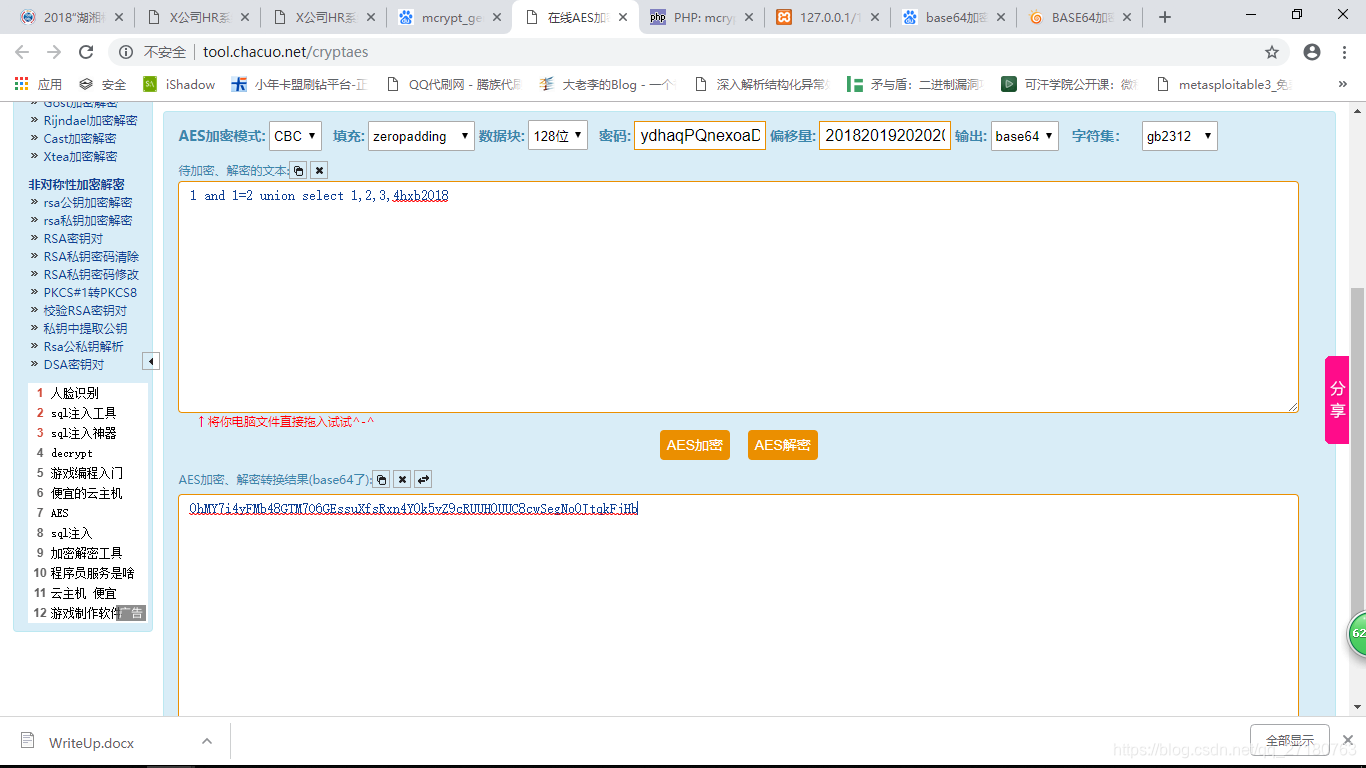Open the Chrome profile avatar menu
Screen dimensions: 1366x768
[x=1312, y=52]
